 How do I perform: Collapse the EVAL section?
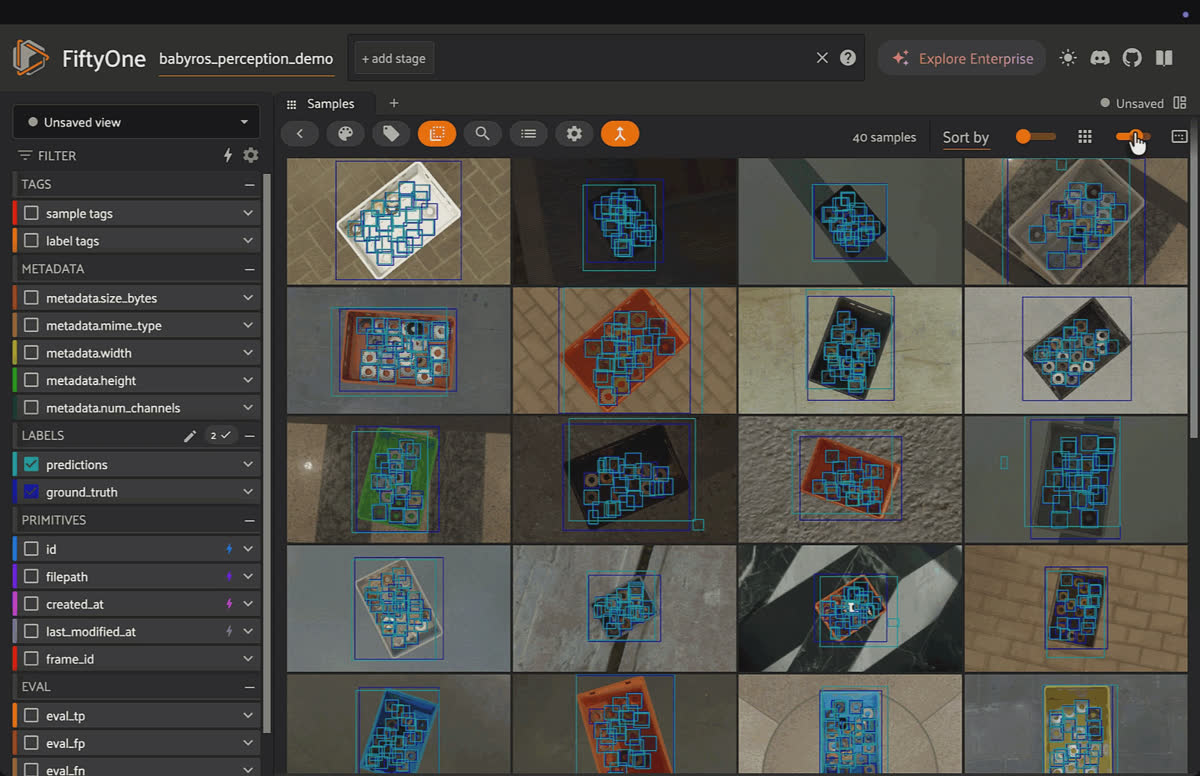click(x=249, y=687)
